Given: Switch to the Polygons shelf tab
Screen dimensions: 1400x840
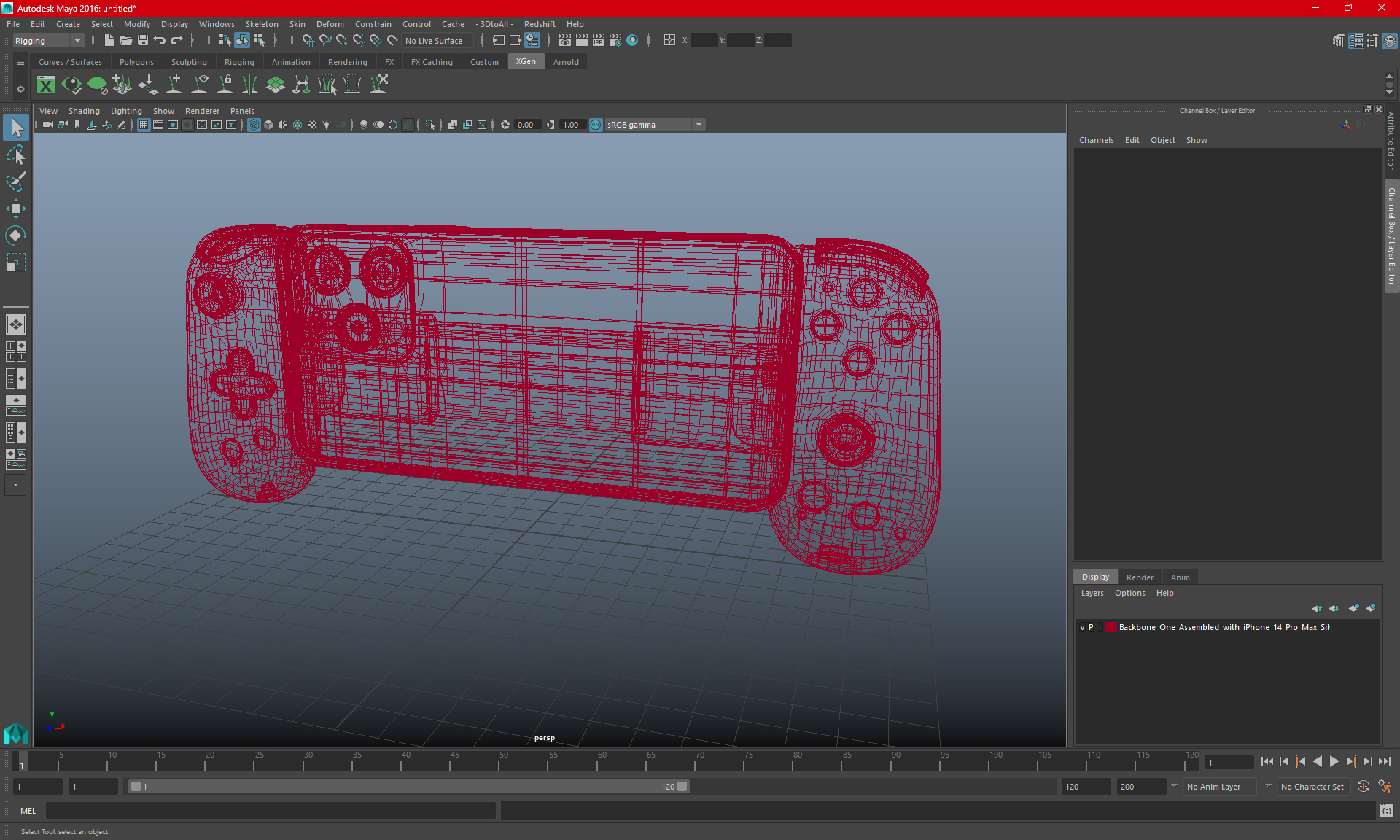Looking at the screenshot, I should 136,62.
